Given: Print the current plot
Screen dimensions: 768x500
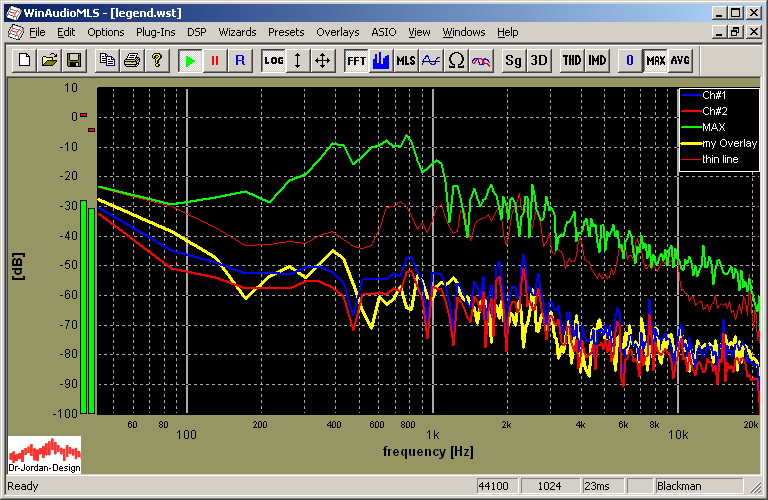Looking at the screenshot, I should pyautogui.click(x=131, y=60).
